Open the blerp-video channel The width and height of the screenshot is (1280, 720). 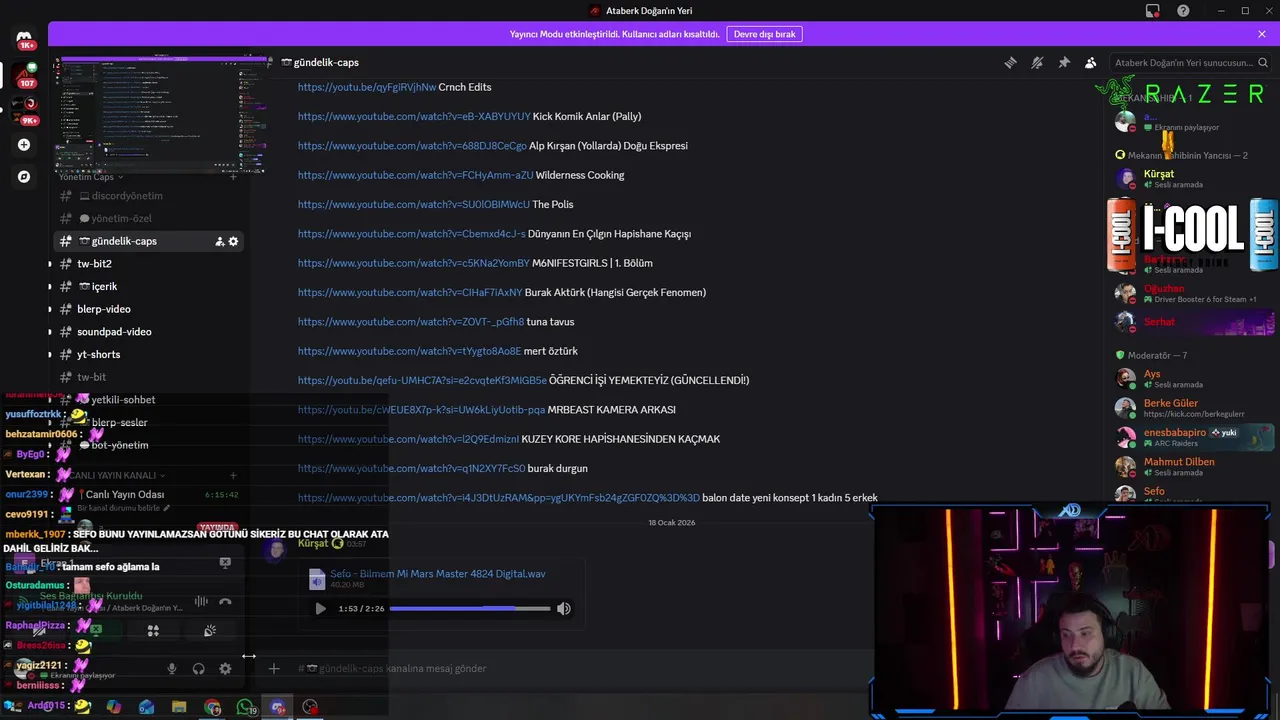pos(148,309)
